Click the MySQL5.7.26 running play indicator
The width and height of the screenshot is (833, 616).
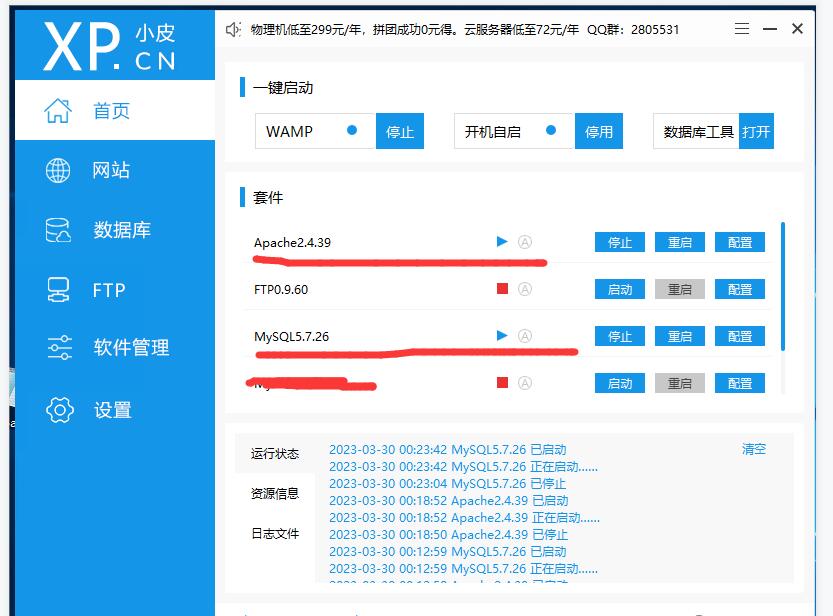502,336
